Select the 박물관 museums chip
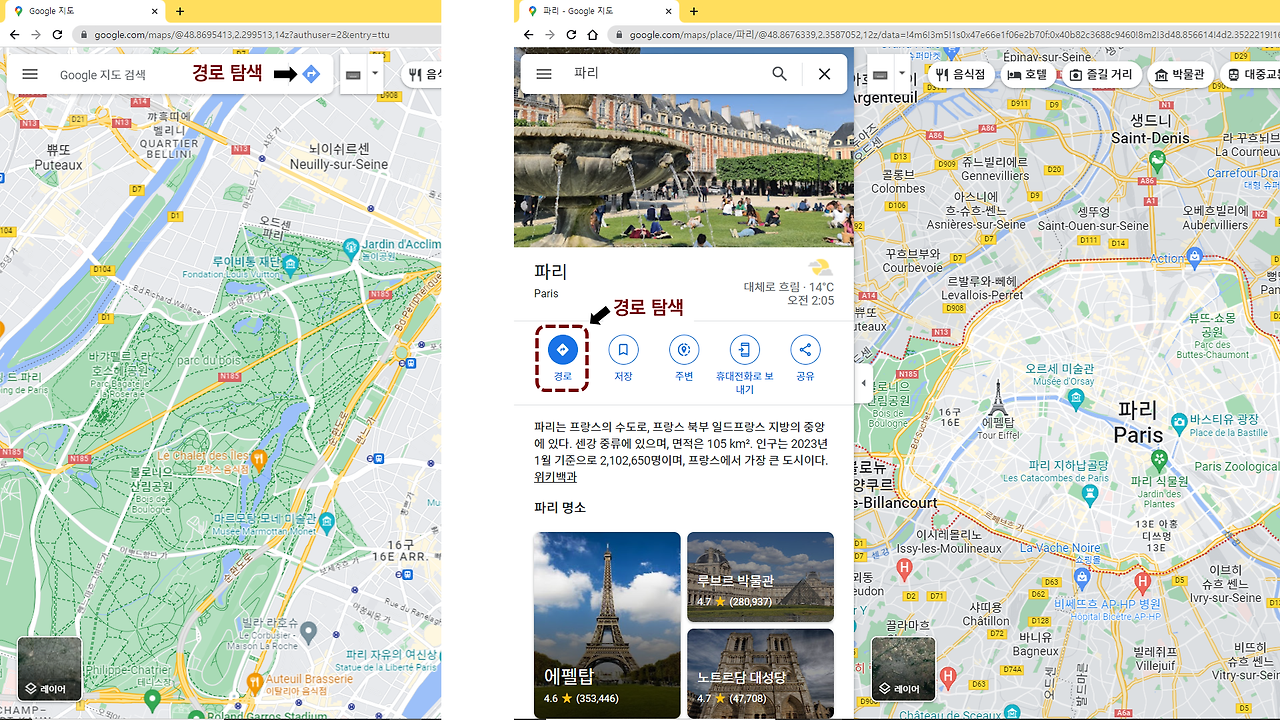 pos(1179,75)
